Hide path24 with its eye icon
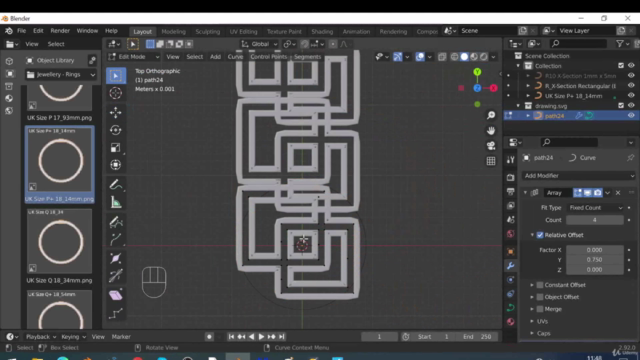This screenshot has height=360, width=640. click(631, 116)
